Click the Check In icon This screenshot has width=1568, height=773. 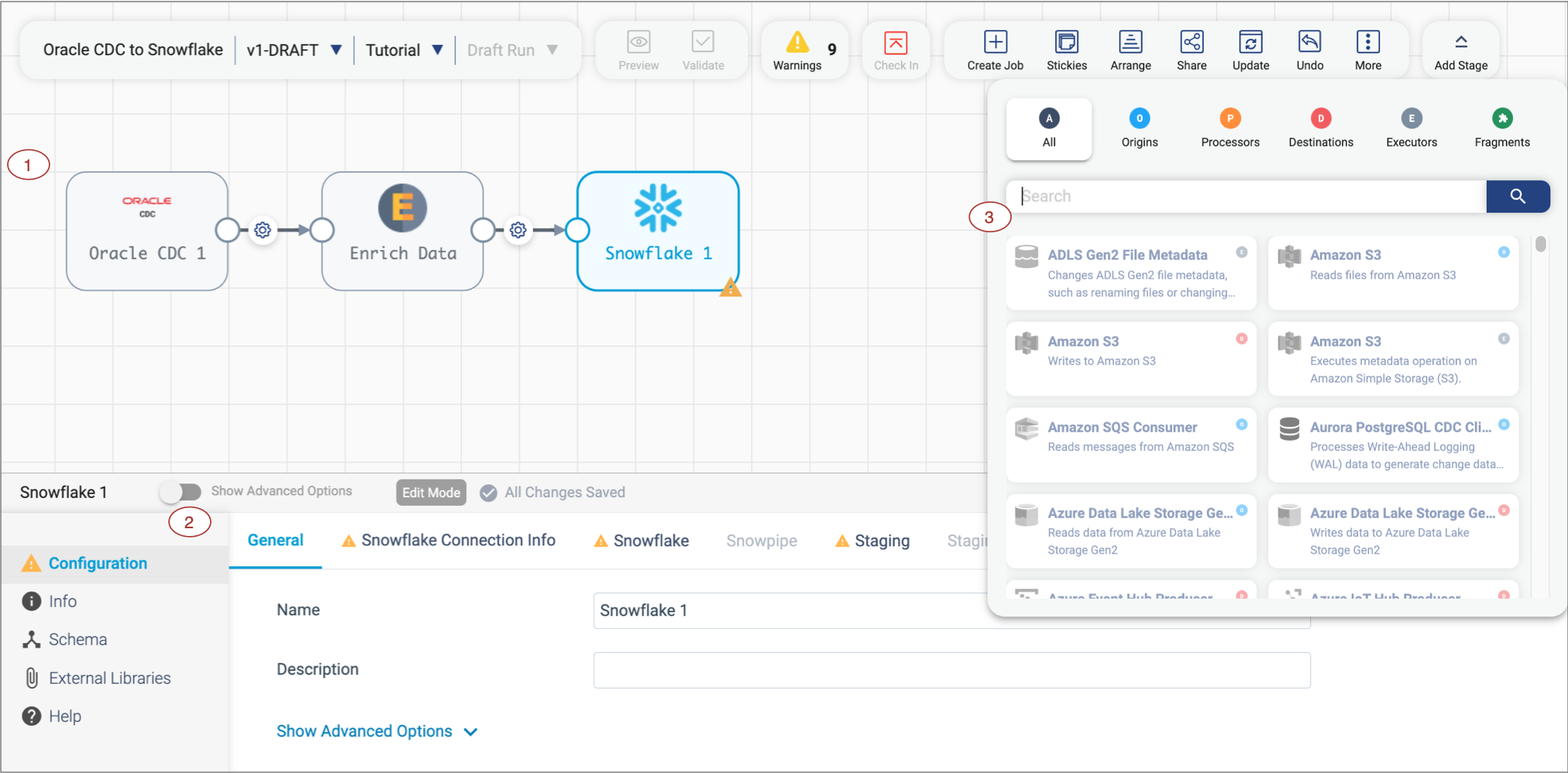[896, 43]
